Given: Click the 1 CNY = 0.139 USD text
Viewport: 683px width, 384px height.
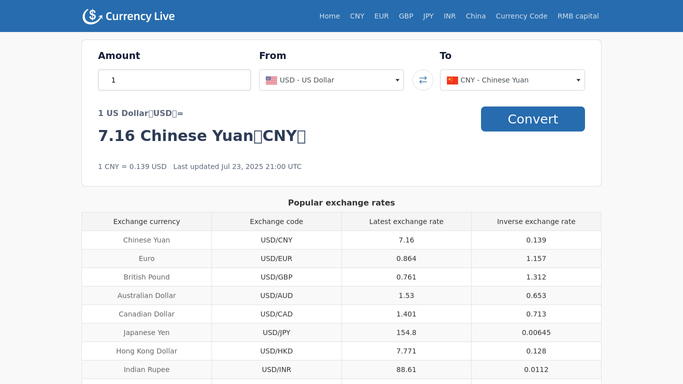Looking at the screenshot, I should pyautogui.click(x=132, y=167).
